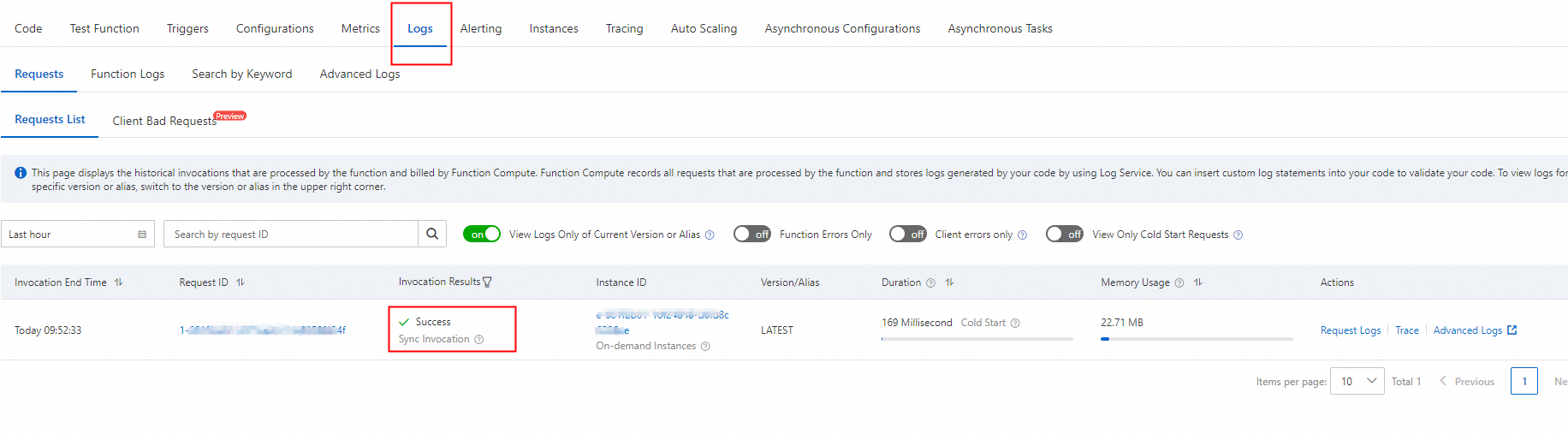
Task: Click the Memory Usage help icon
Action: pos(1179,283)
